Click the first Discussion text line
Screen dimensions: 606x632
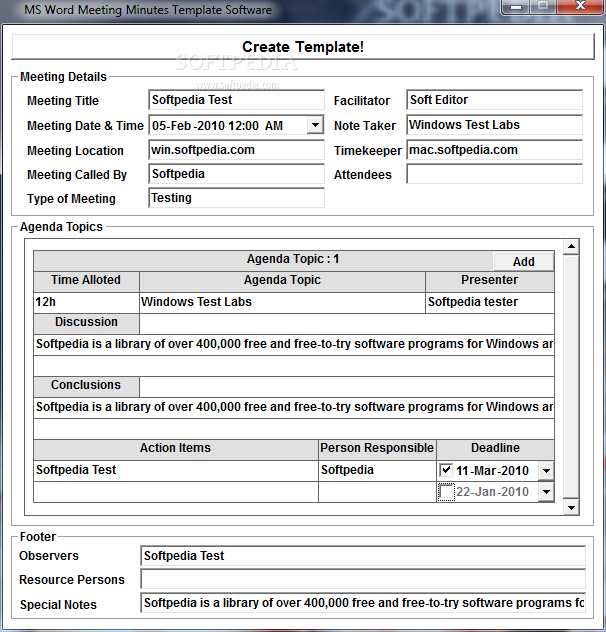point(294,345)
